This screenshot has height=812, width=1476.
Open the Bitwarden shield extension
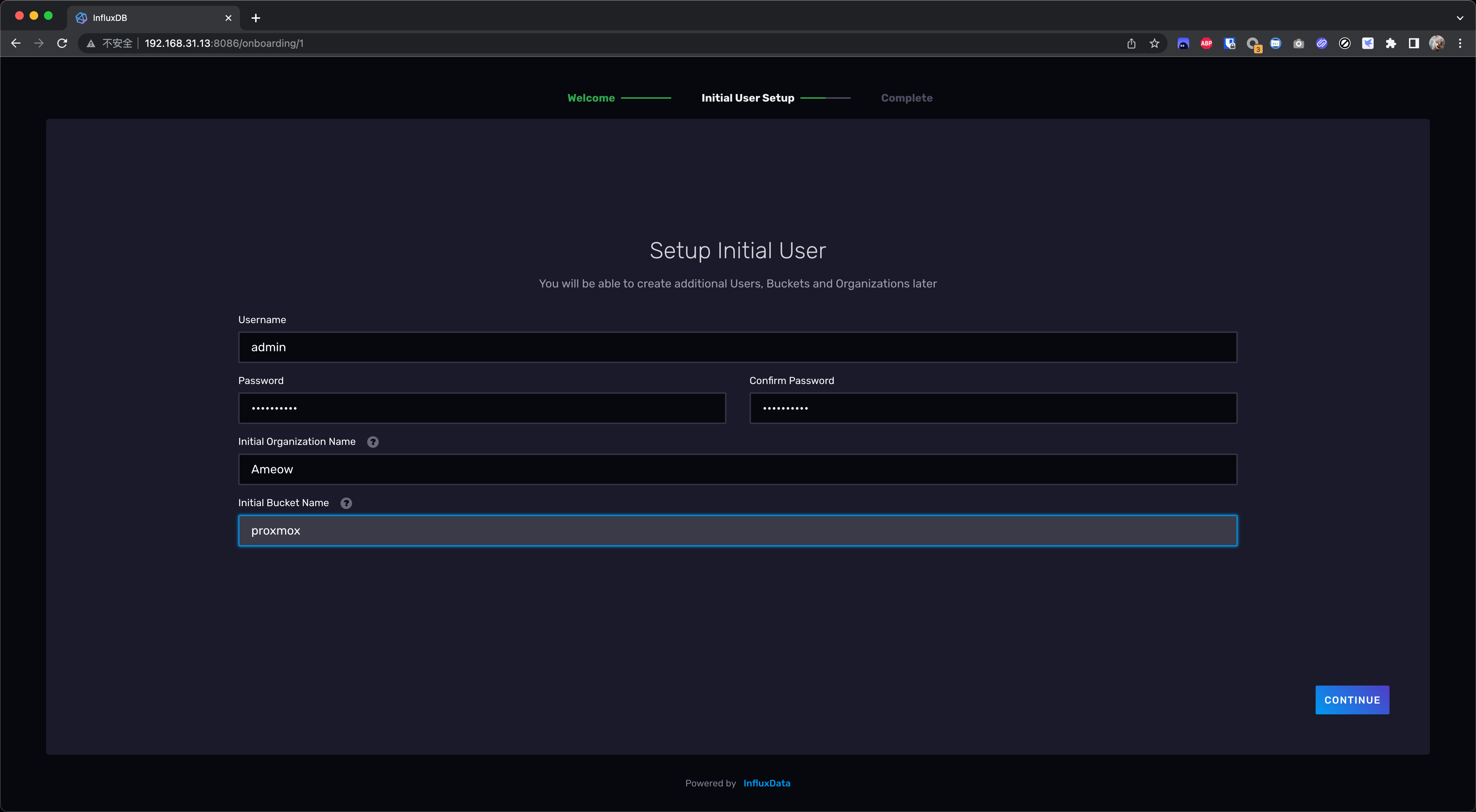[1229, 43]
